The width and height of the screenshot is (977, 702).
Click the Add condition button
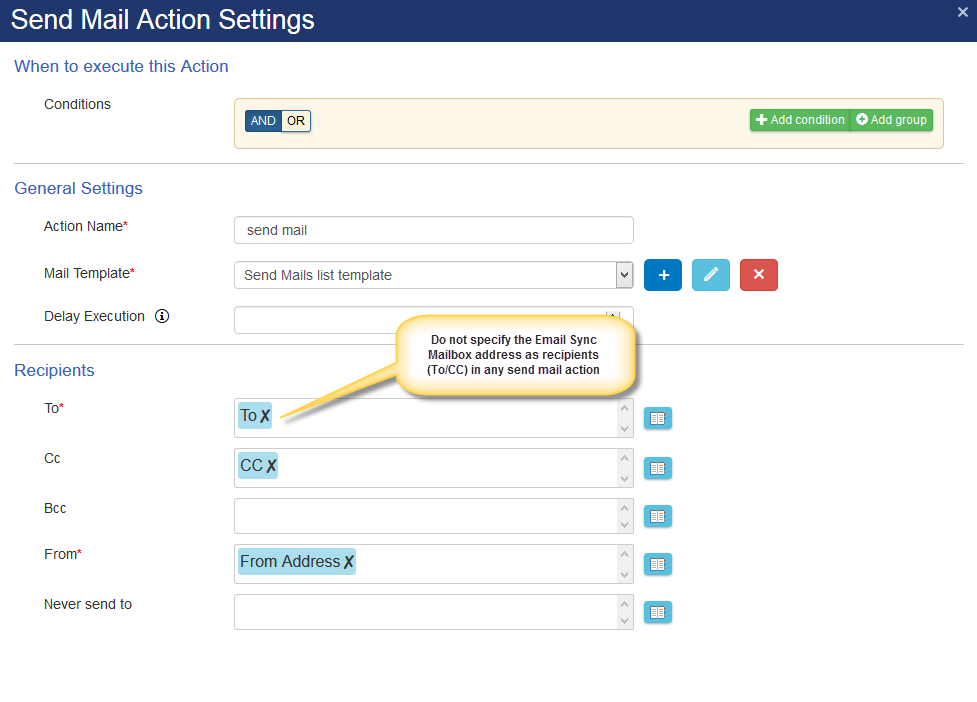[x=799, y=120]
